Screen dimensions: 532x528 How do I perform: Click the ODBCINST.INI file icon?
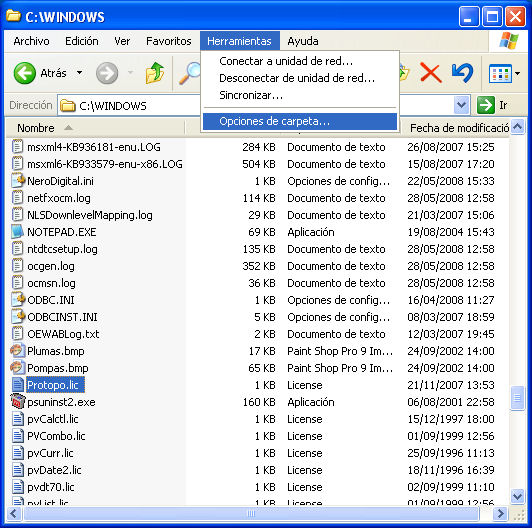click(18, 317)
